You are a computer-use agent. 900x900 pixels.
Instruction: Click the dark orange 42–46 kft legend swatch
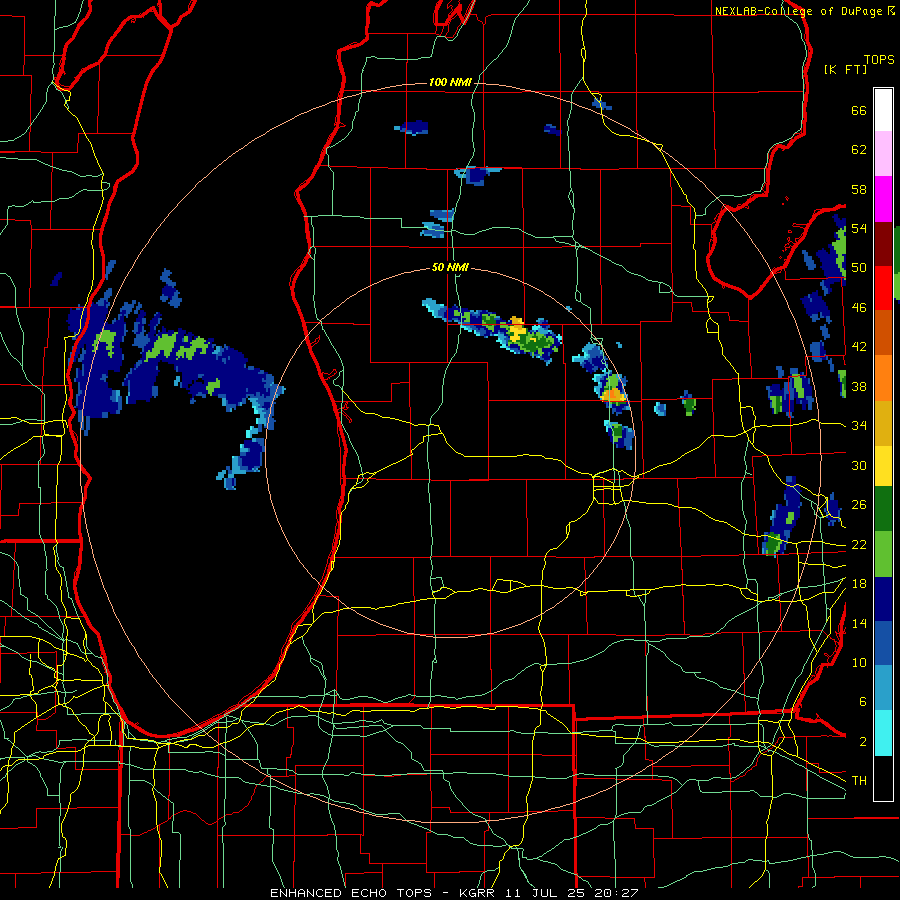883,333
